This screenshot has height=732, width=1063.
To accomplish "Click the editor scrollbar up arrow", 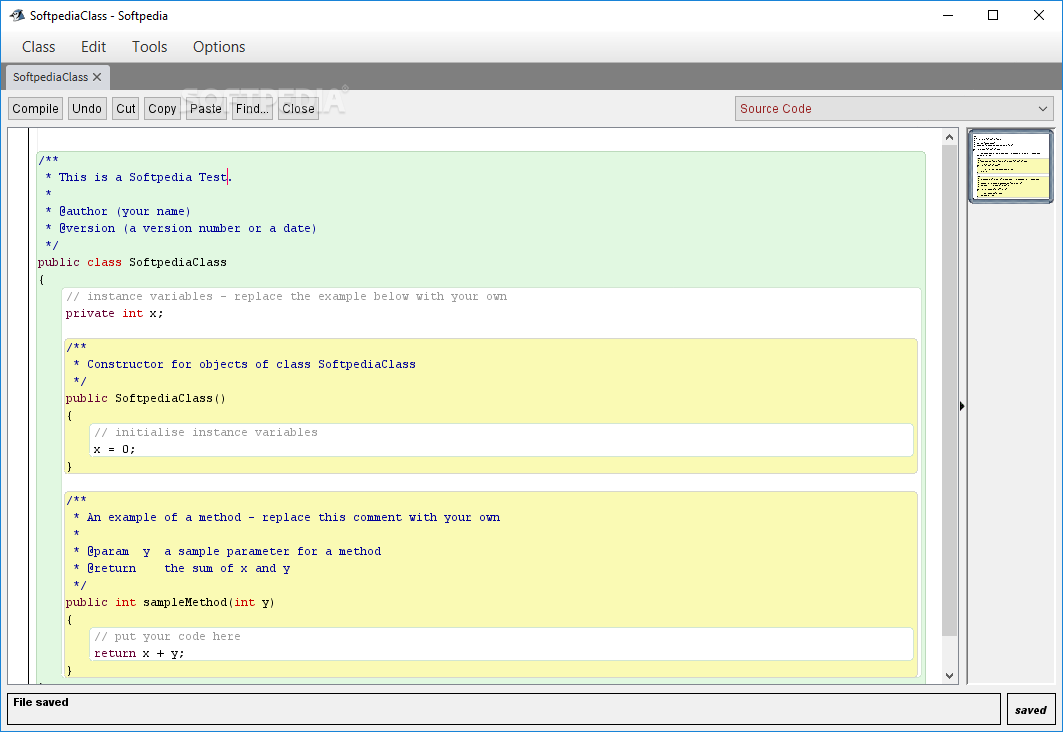I will [949, 138].
